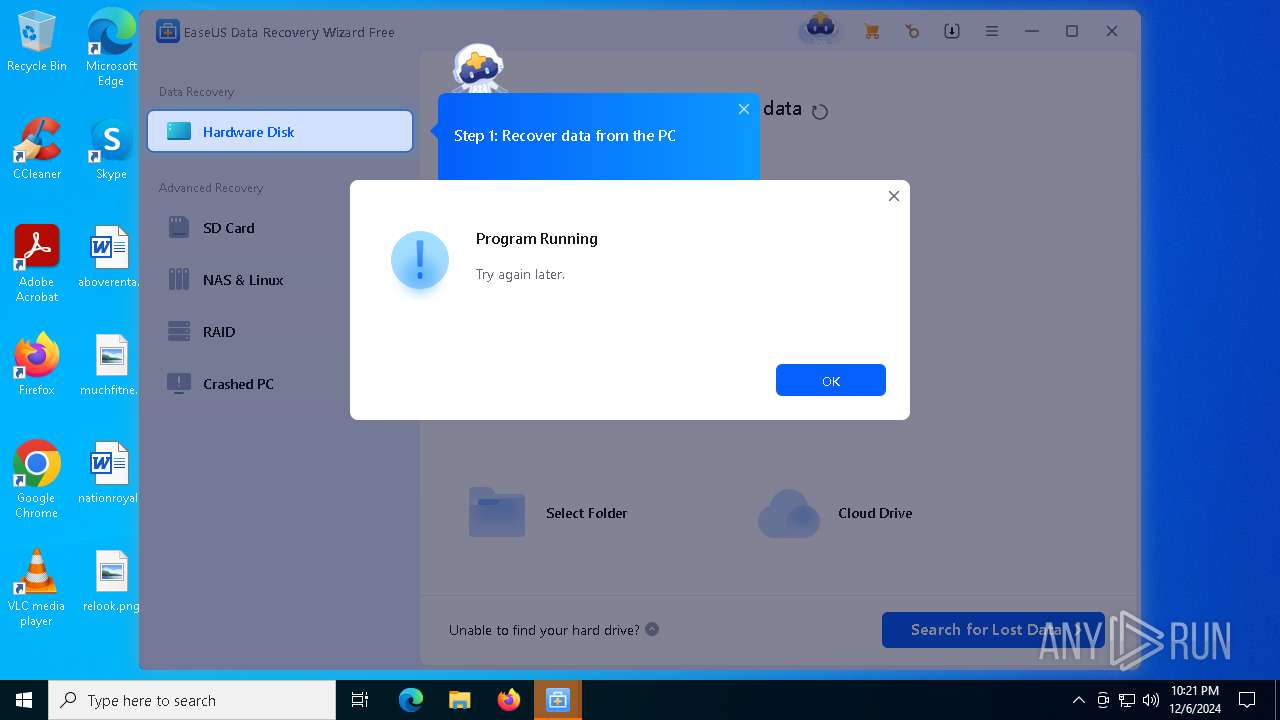Click the robot assistant avatar in title bar
The image size is (1280, 720).
pos(820,28)
